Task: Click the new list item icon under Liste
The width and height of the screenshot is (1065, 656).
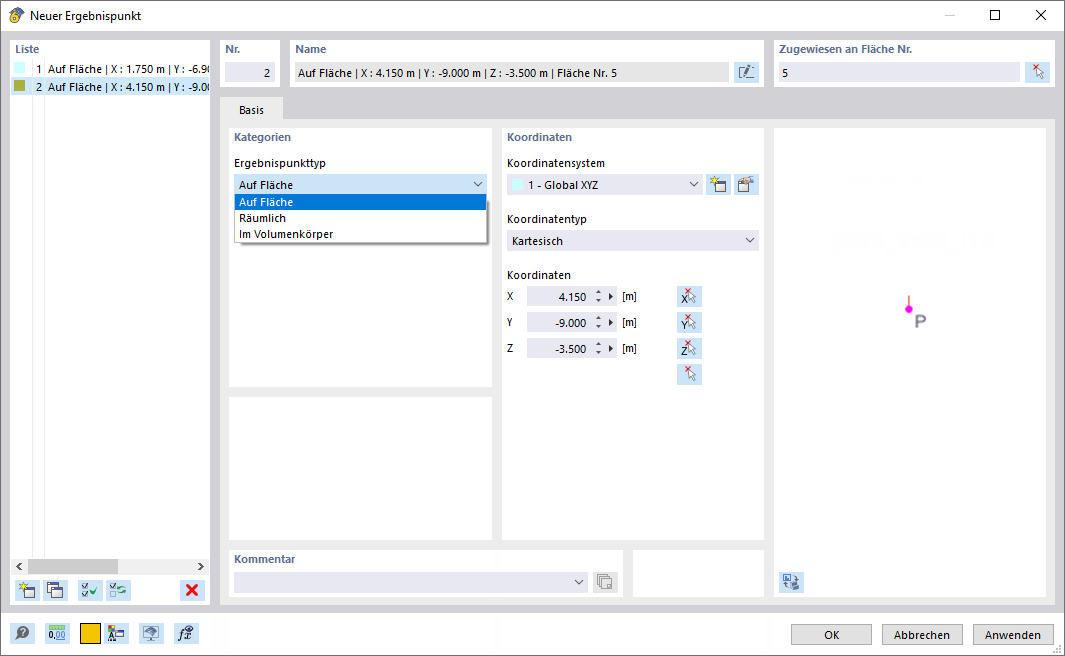Action: coord(27,590)
